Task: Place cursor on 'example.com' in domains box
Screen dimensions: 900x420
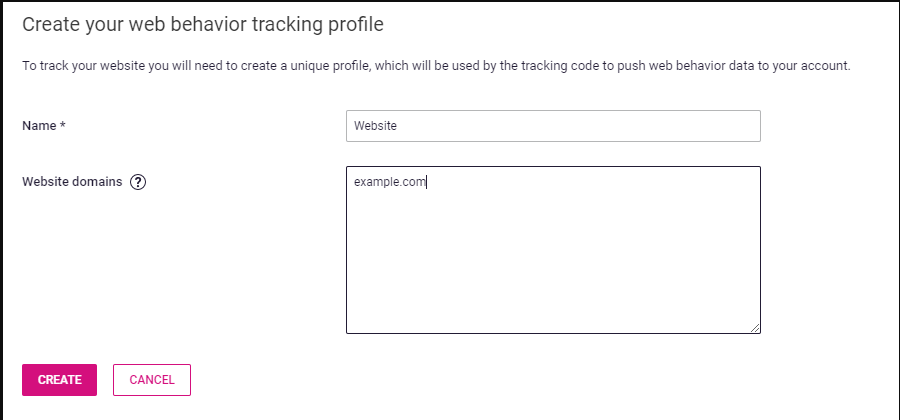Action: tap(390, 182)
